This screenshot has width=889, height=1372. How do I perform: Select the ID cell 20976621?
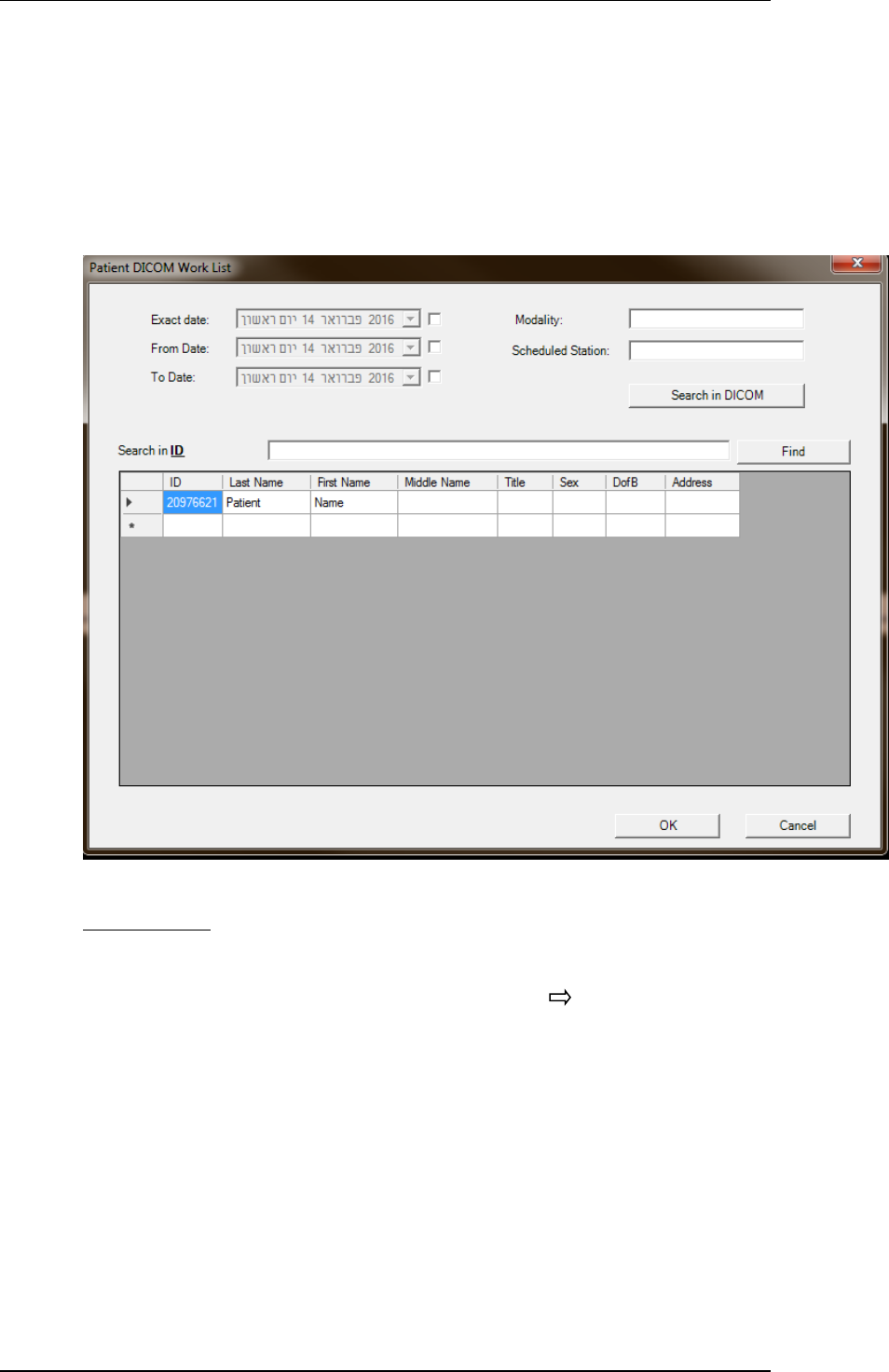(x=193, y=502)
